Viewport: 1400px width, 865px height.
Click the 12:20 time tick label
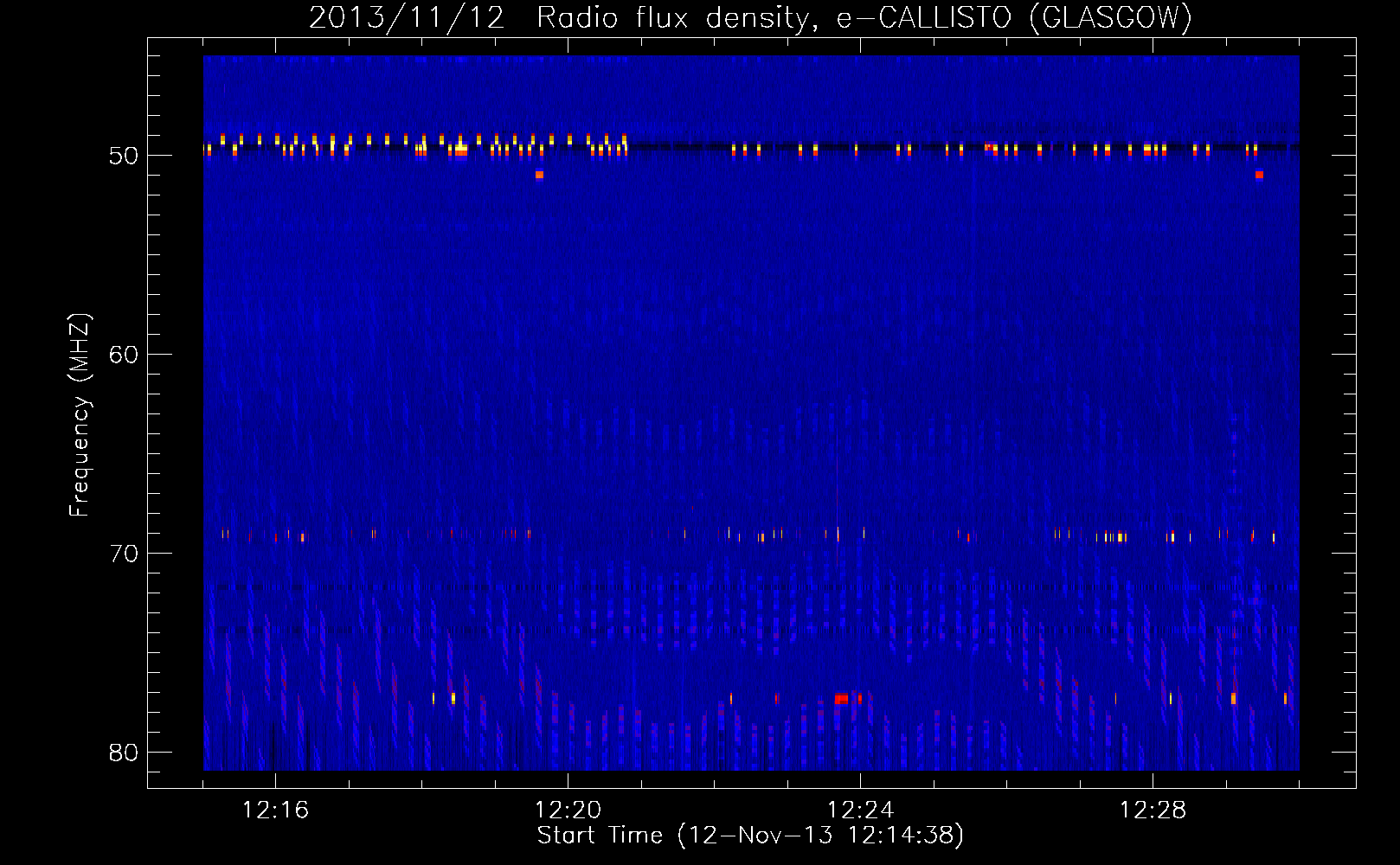(568, 811)
